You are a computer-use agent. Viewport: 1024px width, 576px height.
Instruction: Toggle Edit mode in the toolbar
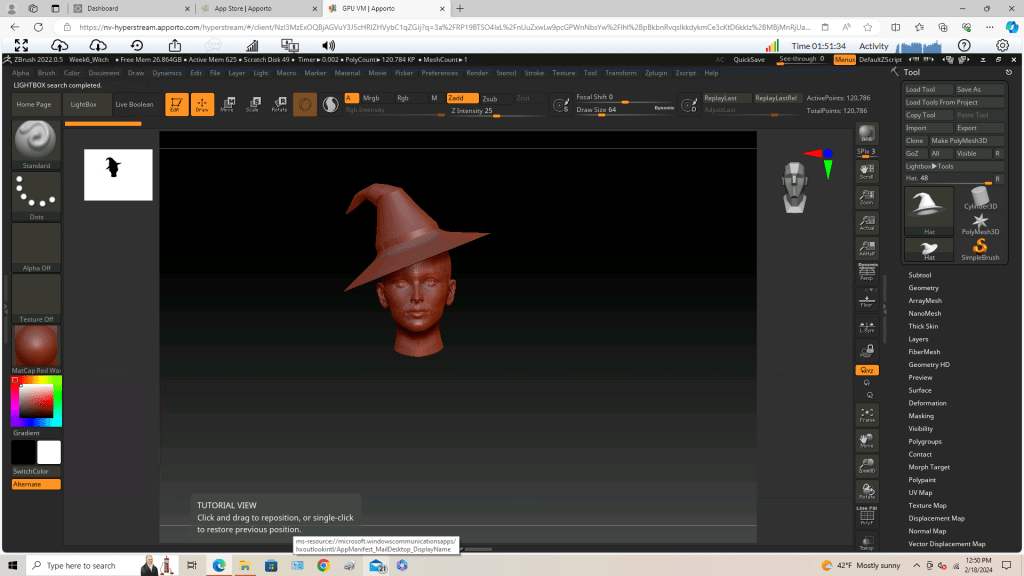click(x=176, y=104)
